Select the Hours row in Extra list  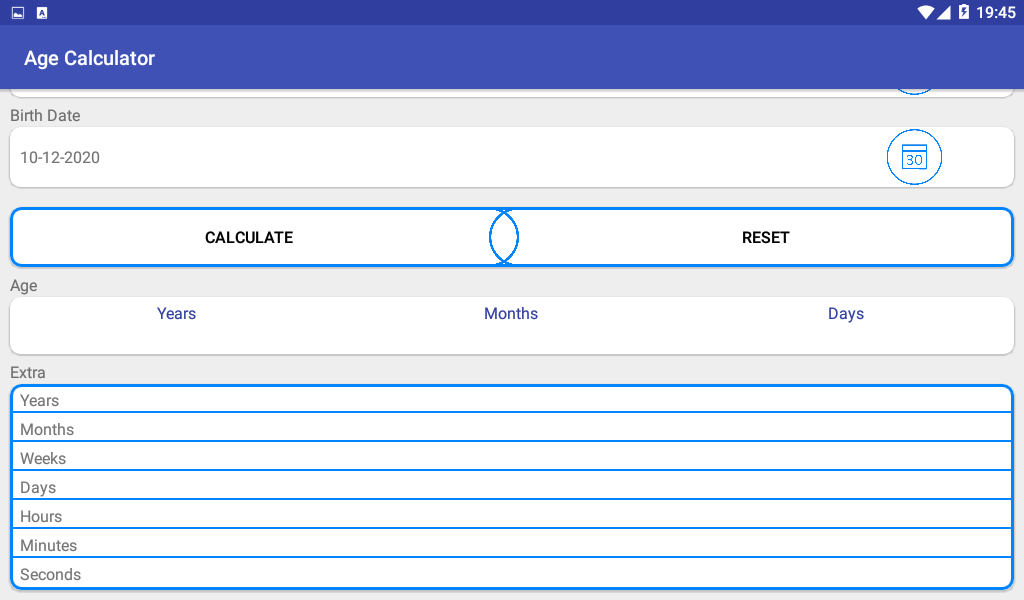511,516
